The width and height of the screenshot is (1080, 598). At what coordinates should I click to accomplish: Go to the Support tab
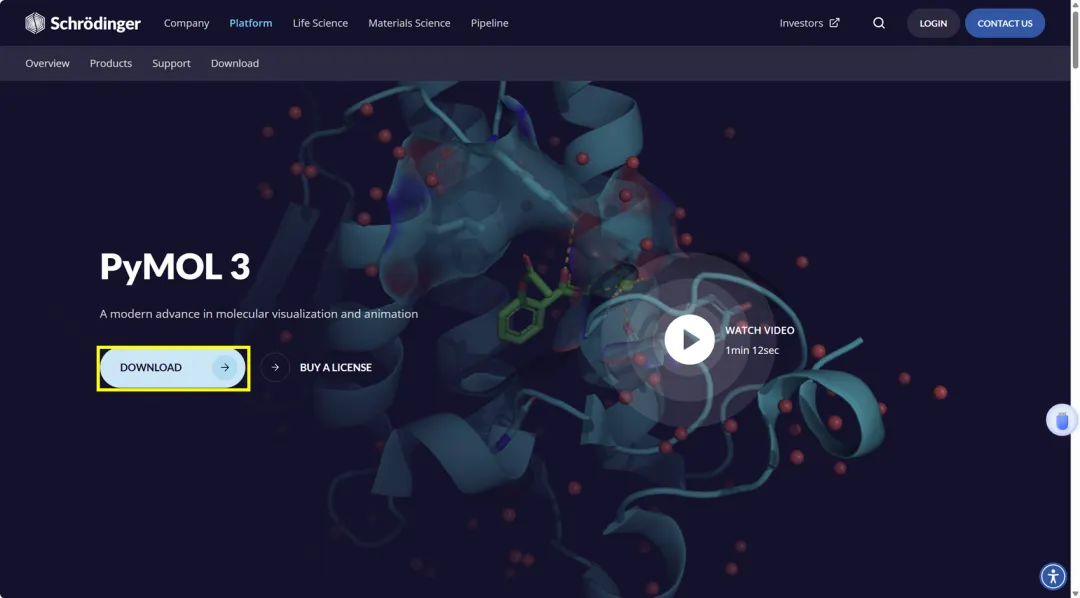(172, 63)
